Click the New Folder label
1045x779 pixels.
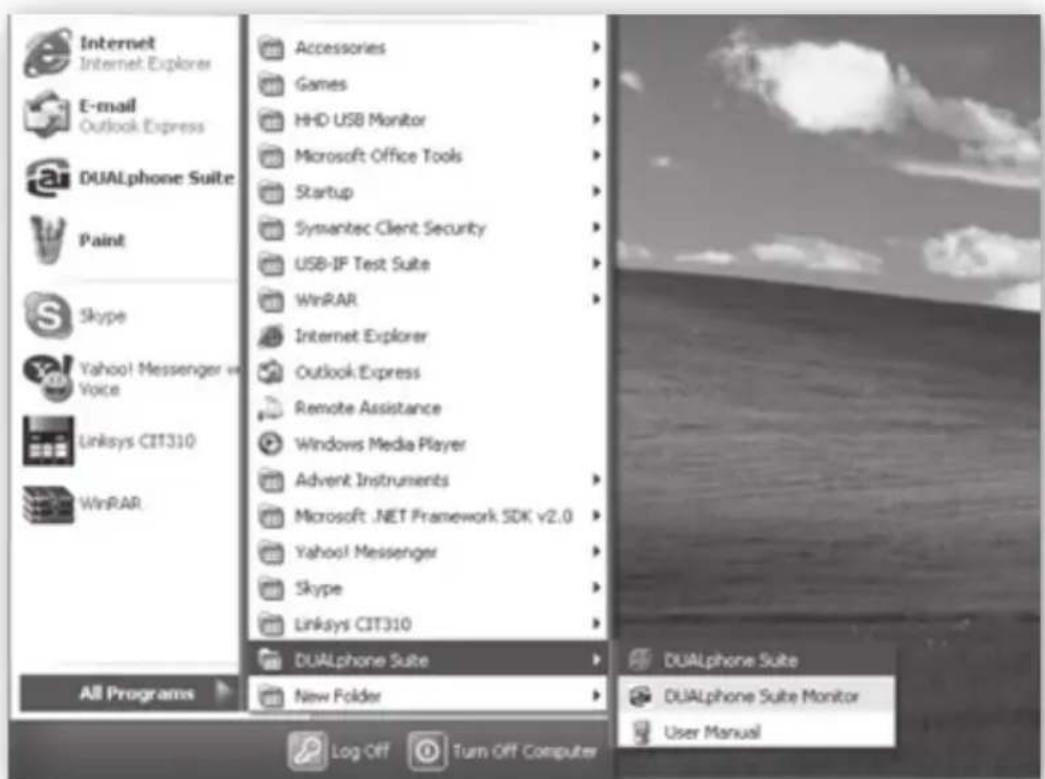(338, 696)
